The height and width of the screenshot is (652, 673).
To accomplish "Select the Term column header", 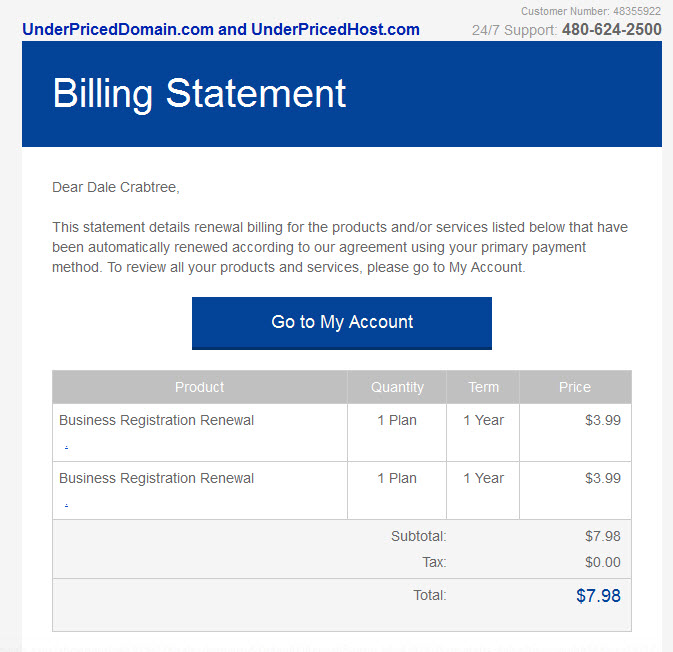I will click(x=483, y=387).
